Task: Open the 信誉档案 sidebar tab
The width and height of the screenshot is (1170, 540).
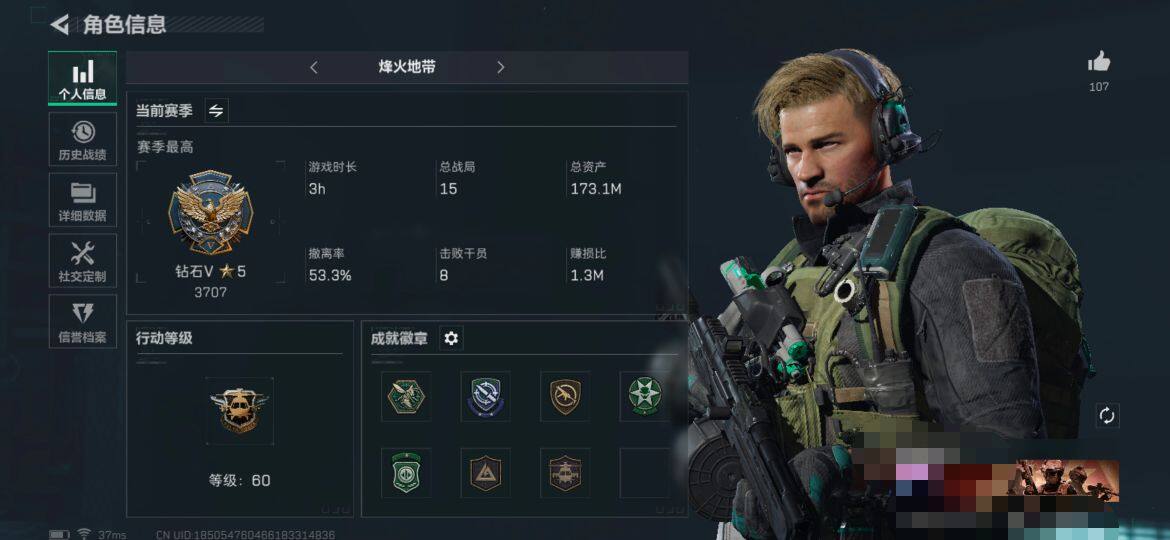Action: (x=82, y=321)
